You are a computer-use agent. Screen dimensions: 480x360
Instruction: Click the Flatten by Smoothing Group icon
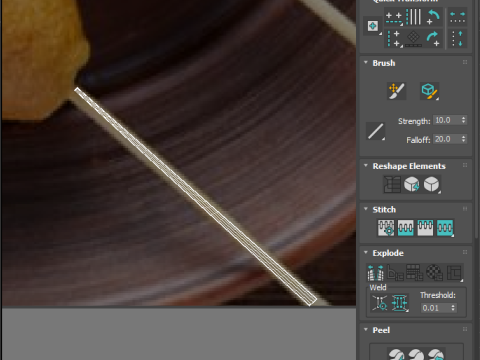click(415, 273)
